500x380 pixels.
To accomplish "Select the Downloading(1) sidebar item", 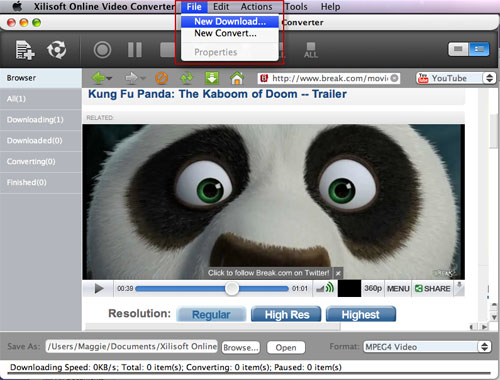I will (41, 120).
